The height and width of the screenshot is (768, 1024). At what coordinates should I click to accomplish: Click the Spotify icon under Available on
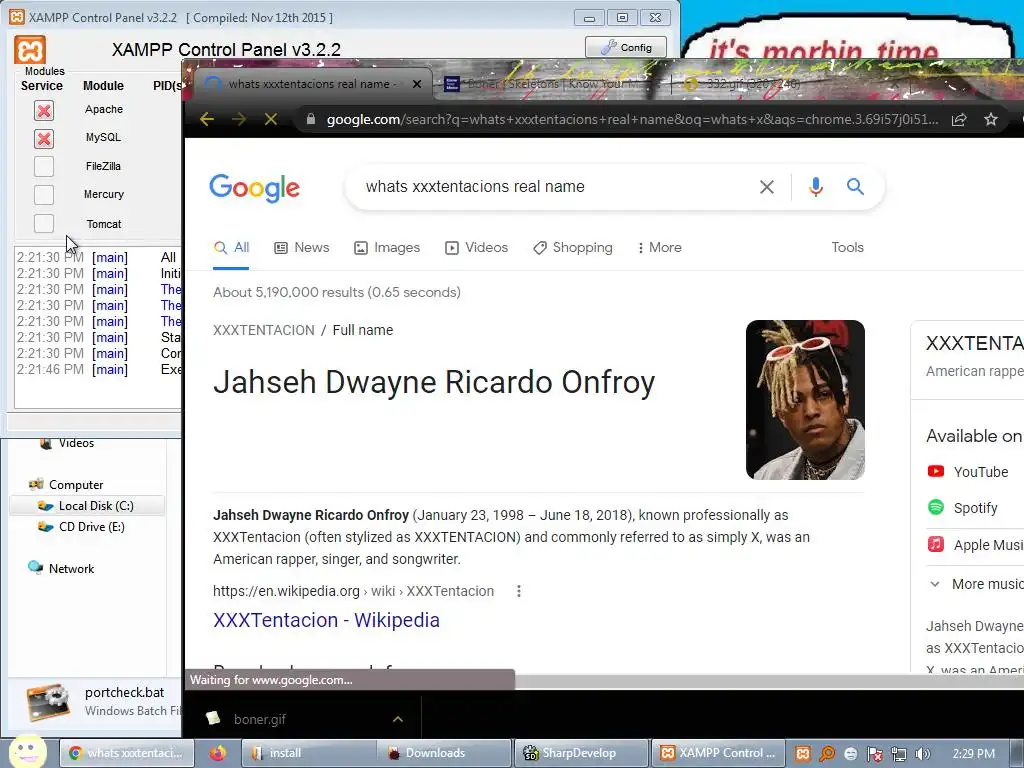tap(936, 507)
